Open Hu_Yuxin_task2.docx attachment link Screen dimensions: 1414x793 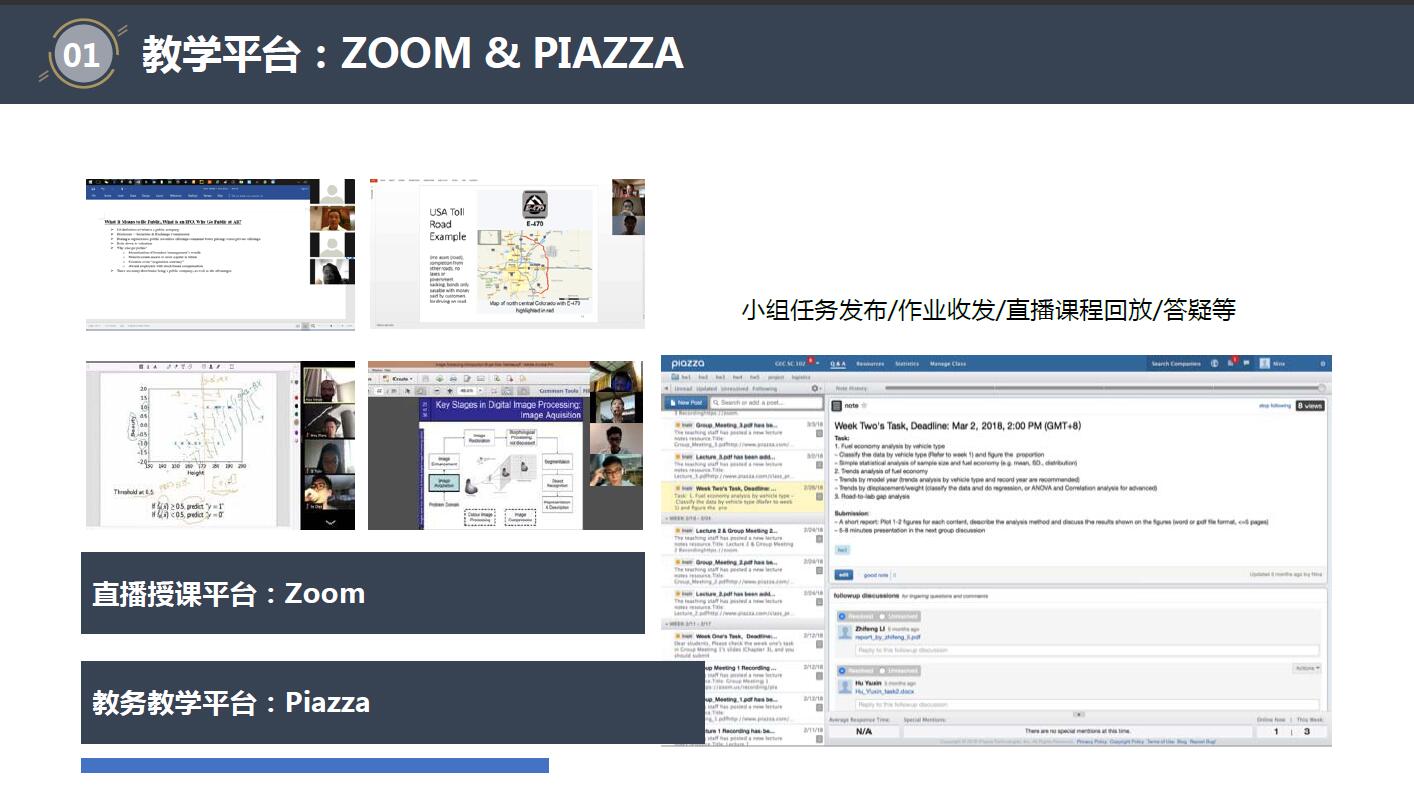click(x=884, y=691)
